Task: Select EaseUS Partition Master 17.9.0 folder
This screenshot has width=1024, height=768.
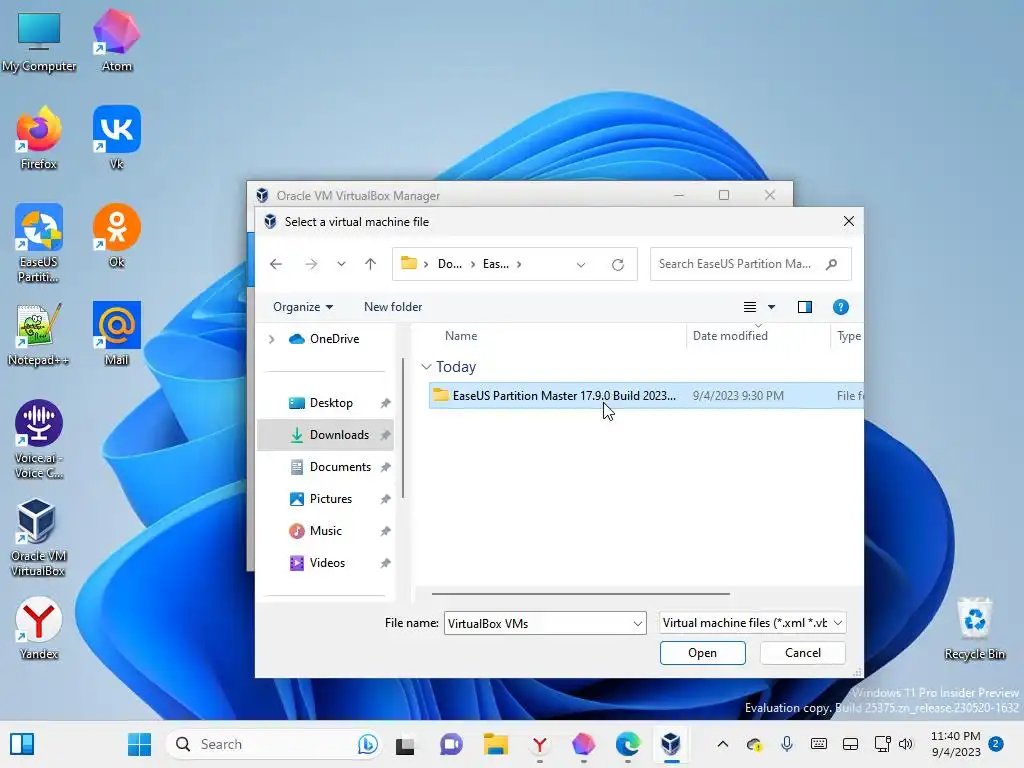Action: (x=646, y=396)
